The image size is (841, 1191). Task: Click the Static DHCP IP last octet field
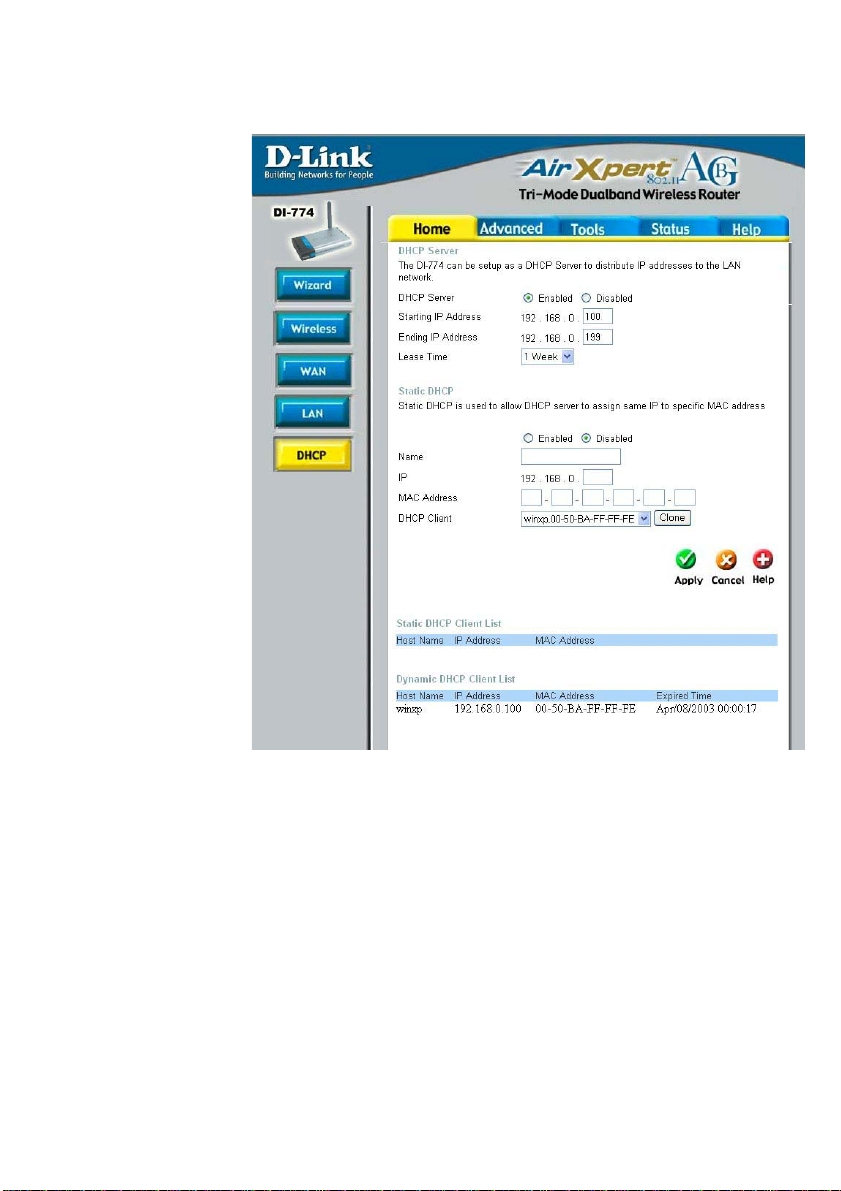coord(598,478)
